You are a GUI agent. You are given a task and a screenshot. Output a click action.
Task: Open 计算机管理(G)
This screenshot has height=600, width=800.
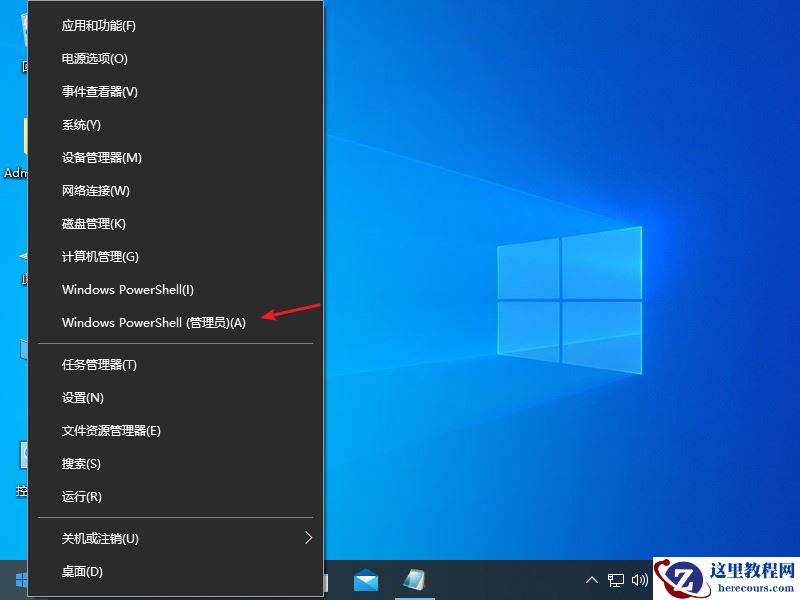[x=100, y=256]
